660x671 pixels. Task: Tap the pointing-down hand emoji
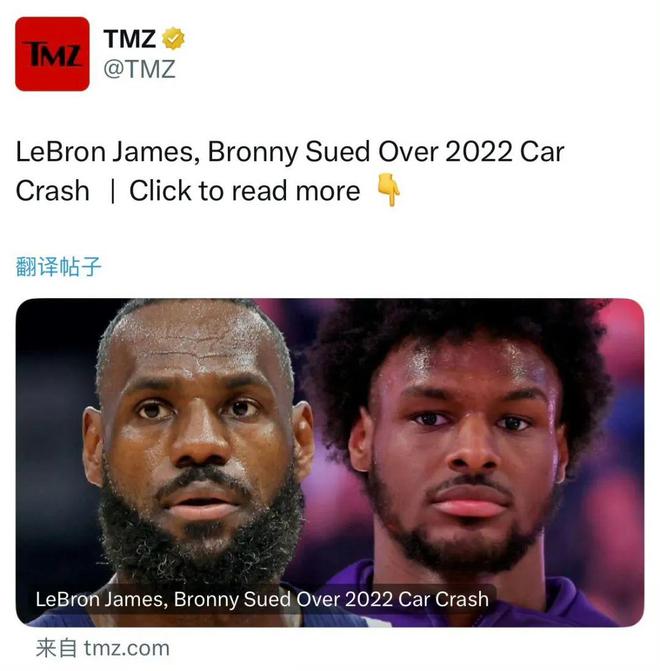[x=388, y=190]
